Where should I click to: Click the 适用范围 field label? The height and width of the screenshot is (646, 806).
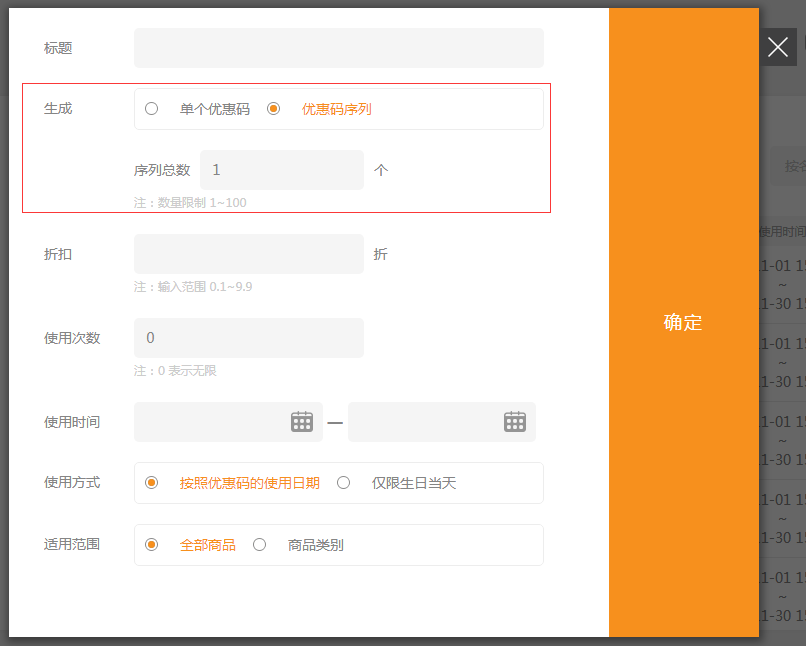click(x=72, y=545)
